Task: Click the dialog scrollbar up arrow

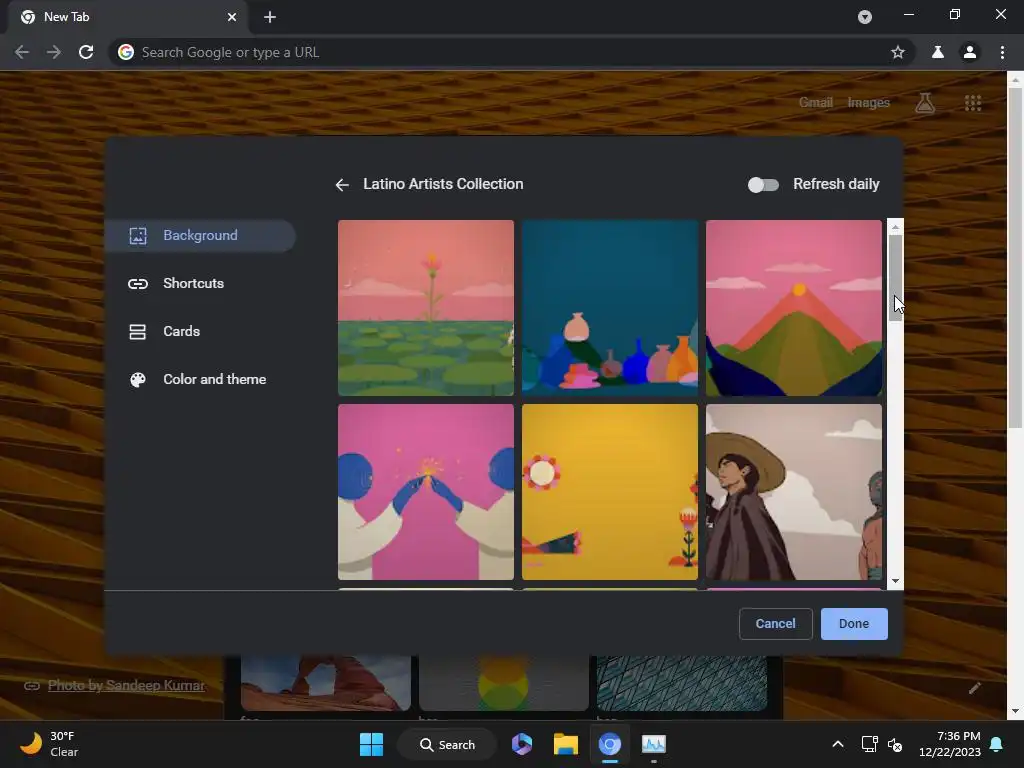Action: 895,227
